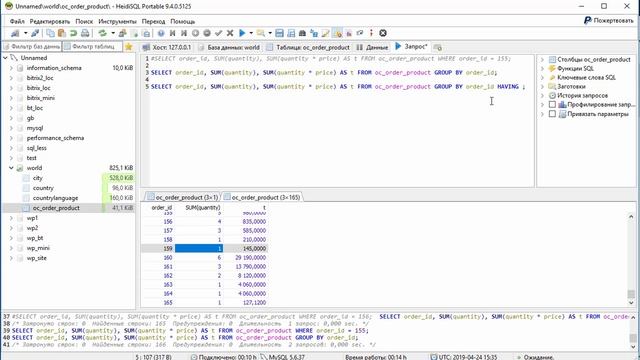Click the save floppy disk toolbar icon
This screenshot has height=360, width=640.
pyautogui.click(x=279, y=33)
